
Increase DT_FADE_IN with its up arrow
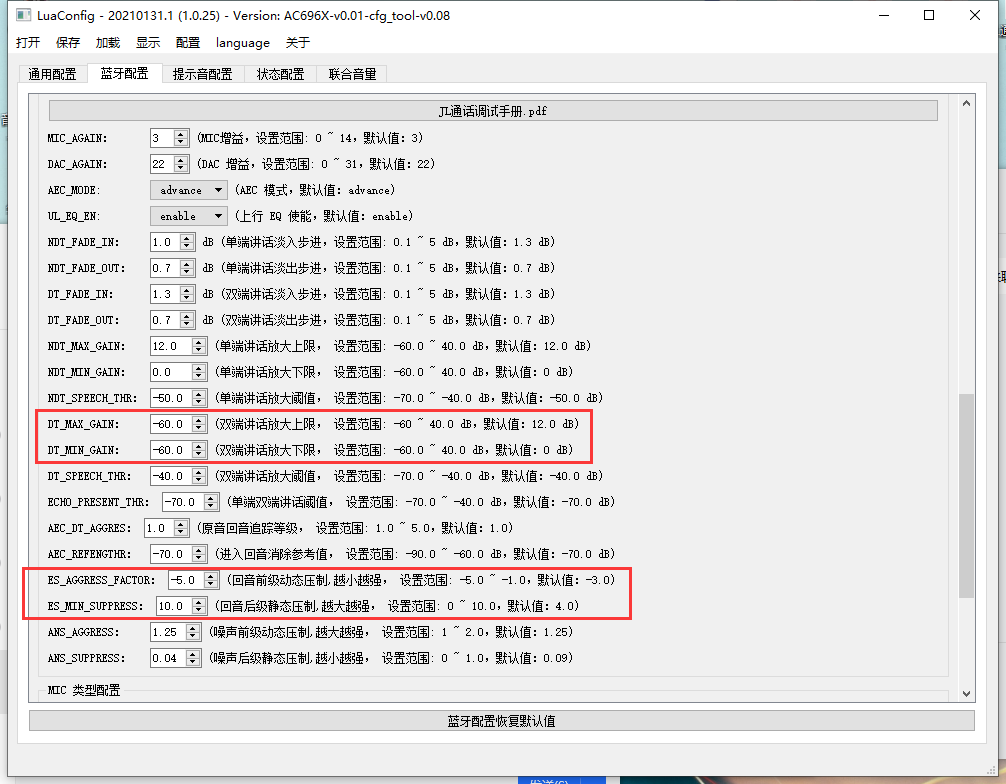(x=187, y=290)
